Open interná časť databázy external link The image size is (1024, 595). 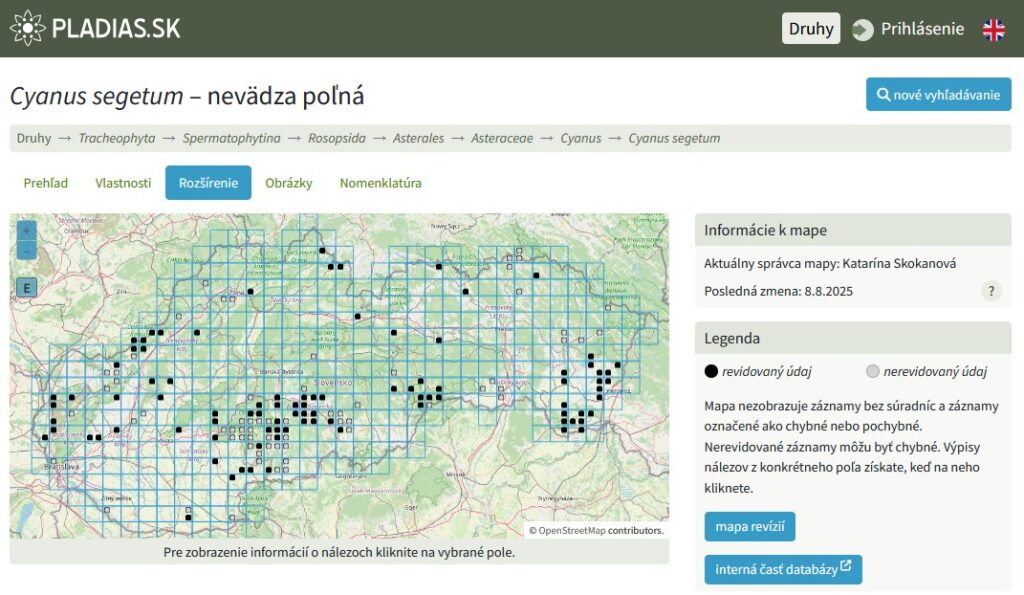pyautogui.click(x=782, y=570)
